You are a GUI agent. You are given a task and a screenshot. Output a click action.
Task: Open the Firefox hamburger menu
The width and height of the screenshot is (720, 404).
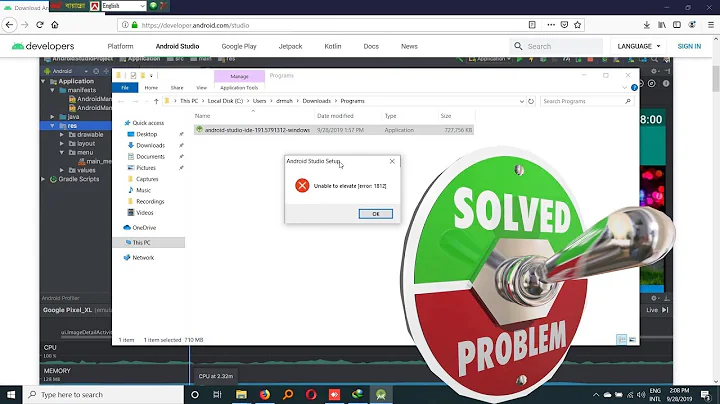pos(711,25)
